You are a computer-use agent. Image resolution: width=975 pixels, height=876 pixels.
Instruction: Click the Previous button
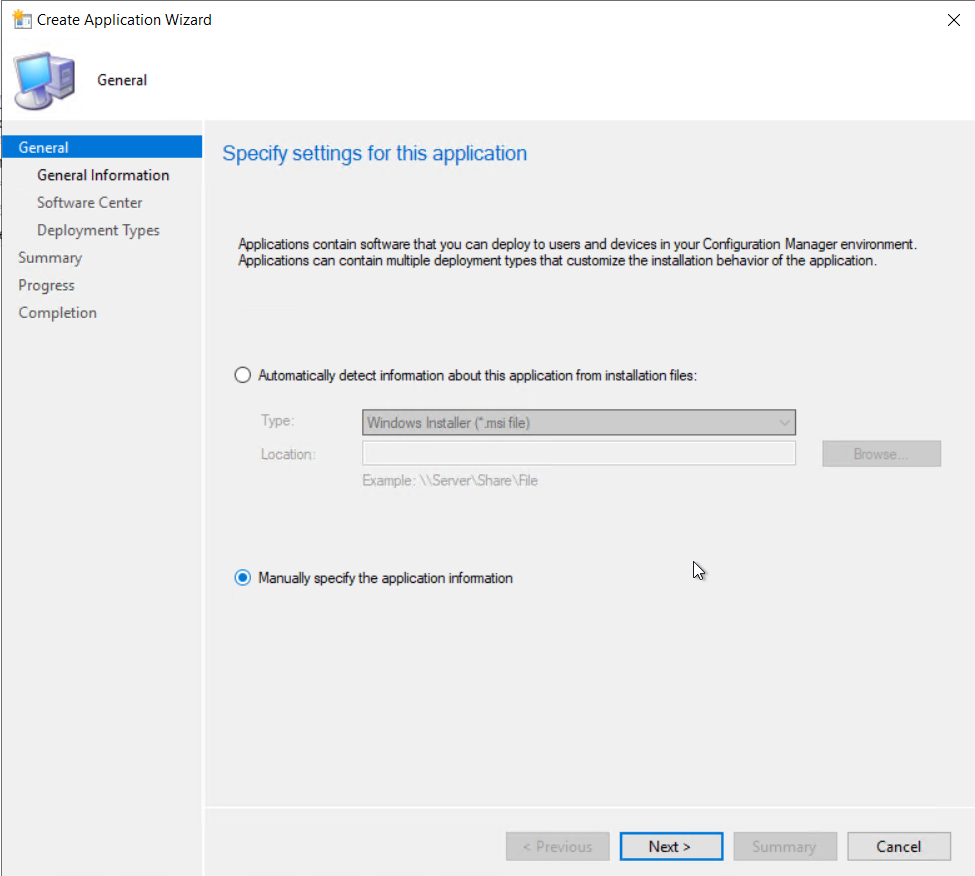pos(557,846)
